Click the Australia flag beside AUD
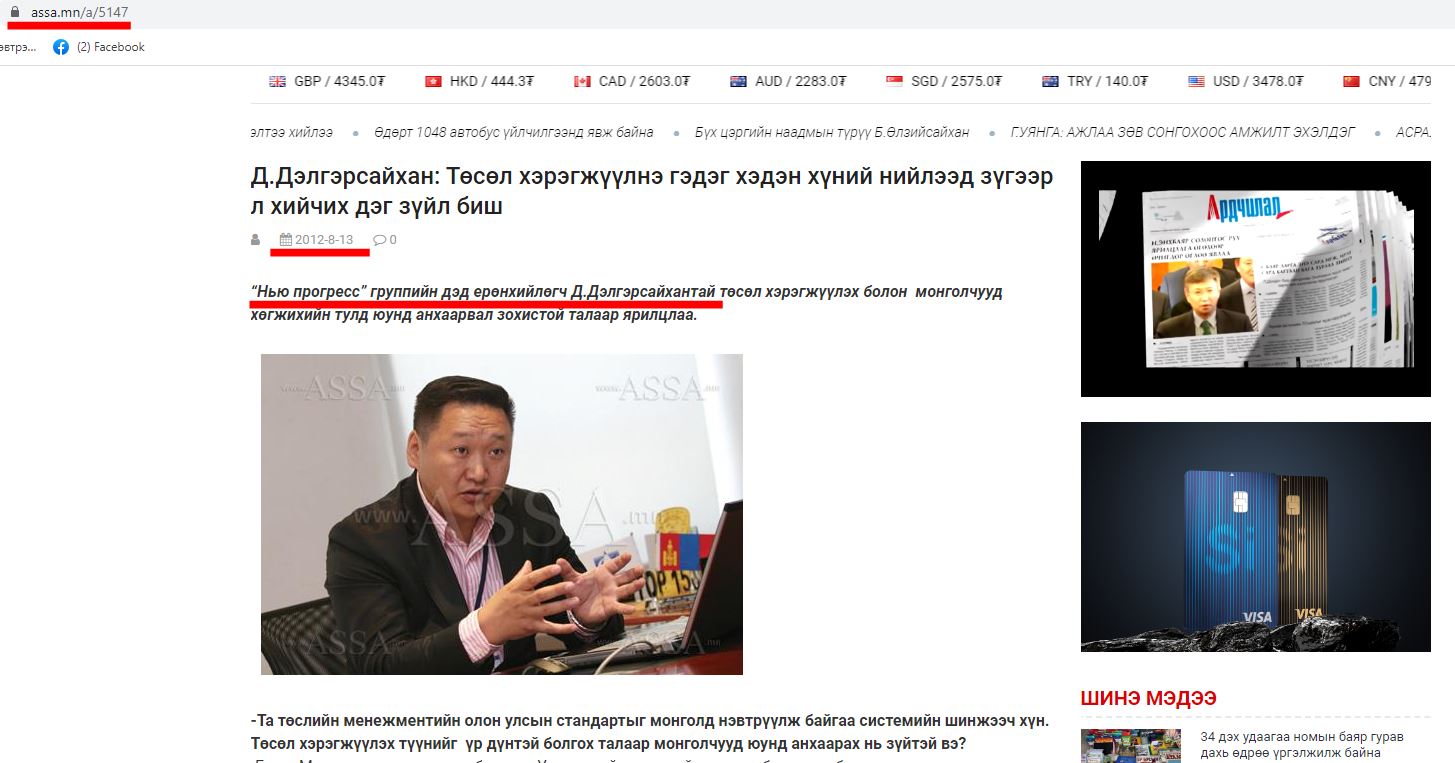The height and width of the screenshot is (763, 1455). pyautogui.click(x=739, y=82)
